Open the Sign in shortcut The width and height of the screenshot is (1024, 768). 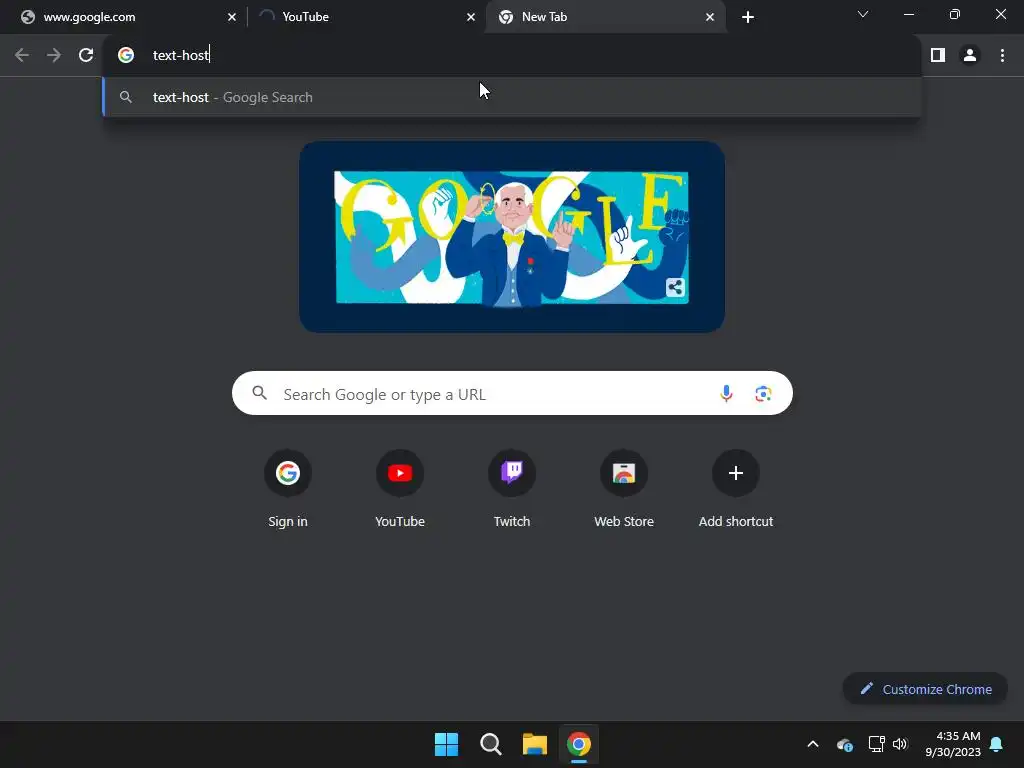(287, 488)
